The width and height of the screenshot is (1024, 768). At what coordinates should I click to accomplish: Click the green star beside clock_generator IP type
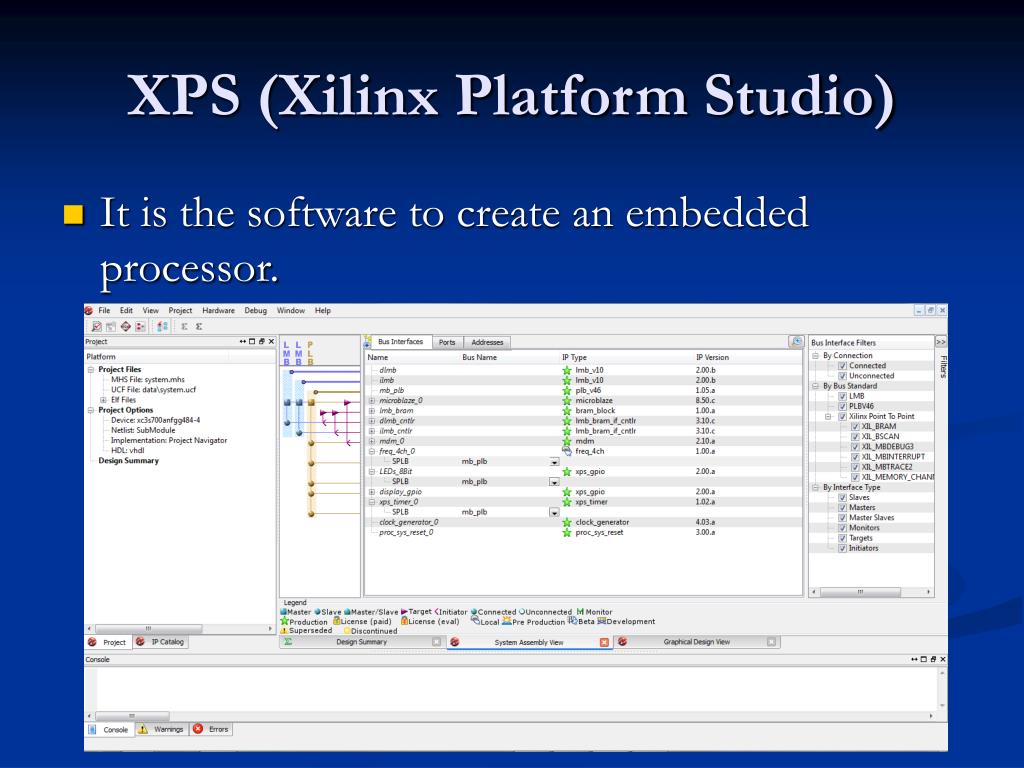(x=567, y=522)
